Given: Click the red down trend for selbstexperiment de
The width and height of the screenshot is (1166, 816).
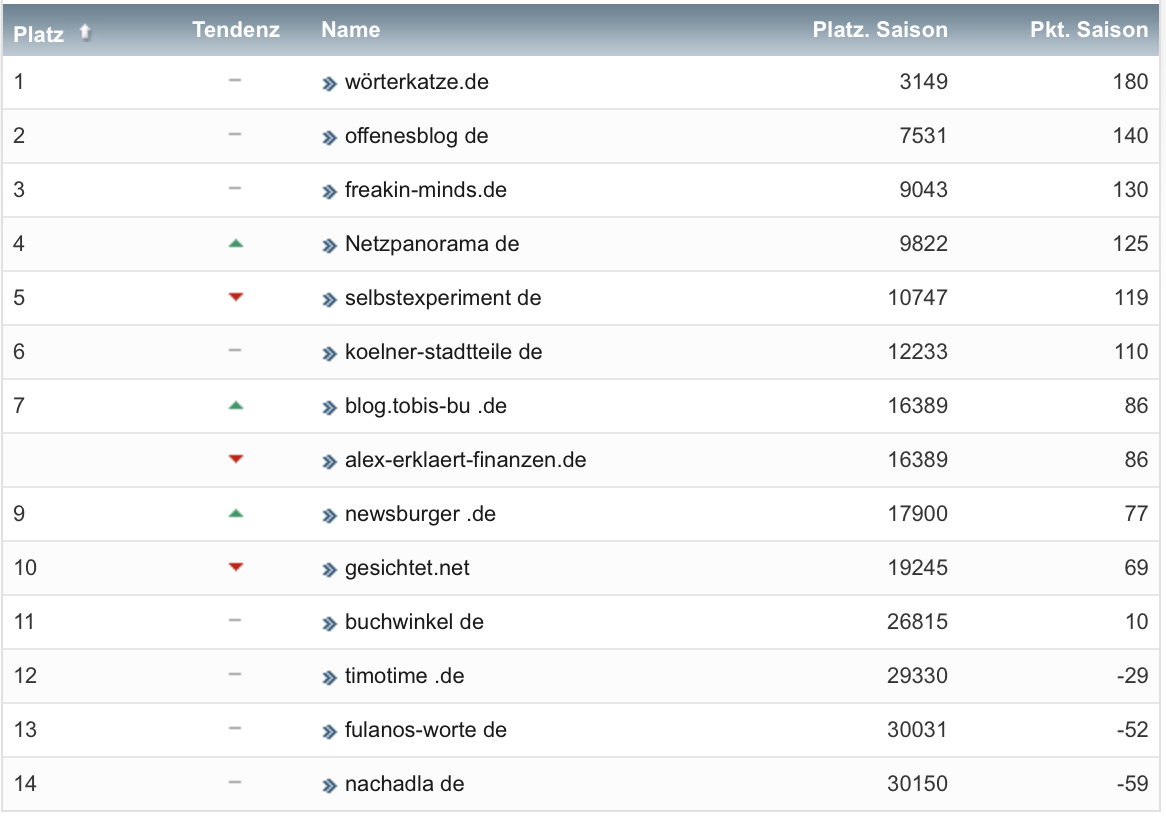Looking at the screenshot, I should tap(236, 297).
